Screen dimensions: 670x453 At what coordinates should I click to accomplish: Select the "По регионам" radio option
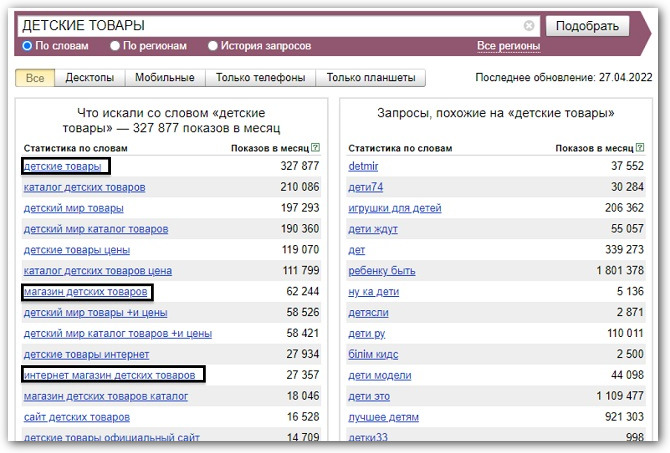[116, 46]
